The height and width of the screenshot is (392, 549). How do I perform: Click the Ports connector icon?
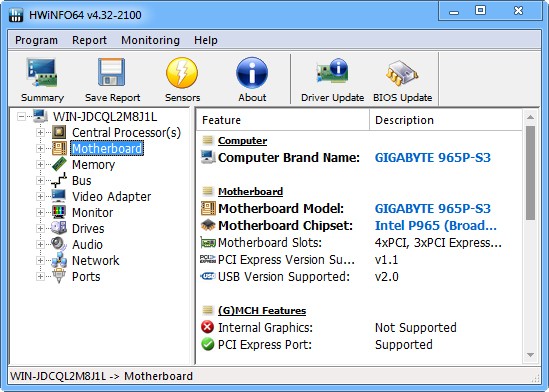tap(59, 276)
